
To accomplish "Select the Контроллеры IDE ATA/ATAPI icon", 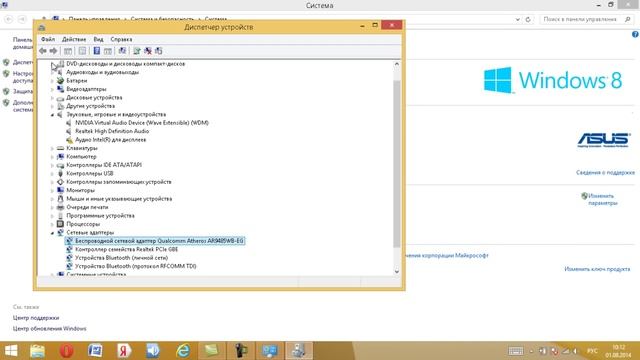I will pos(60,165).
